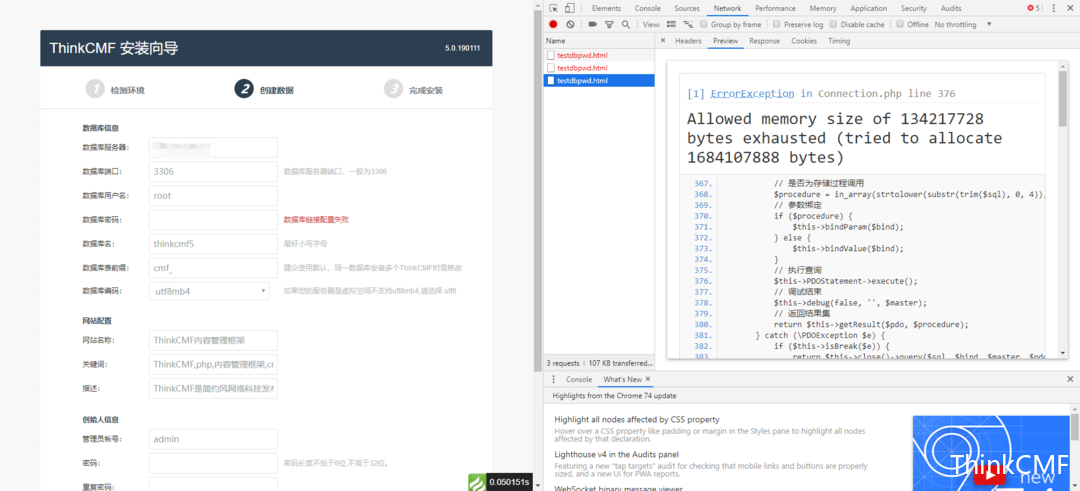
Task: Click the 数据库用户名 field showing root
Action: pos(213,196)
